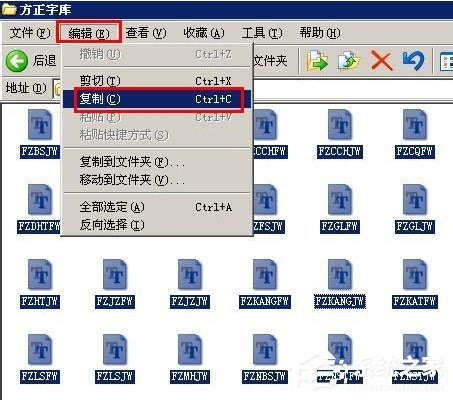Screen dimensions: 453x400
Task: Select the FZMHJW font file icon
Action: tap(190, 349)
